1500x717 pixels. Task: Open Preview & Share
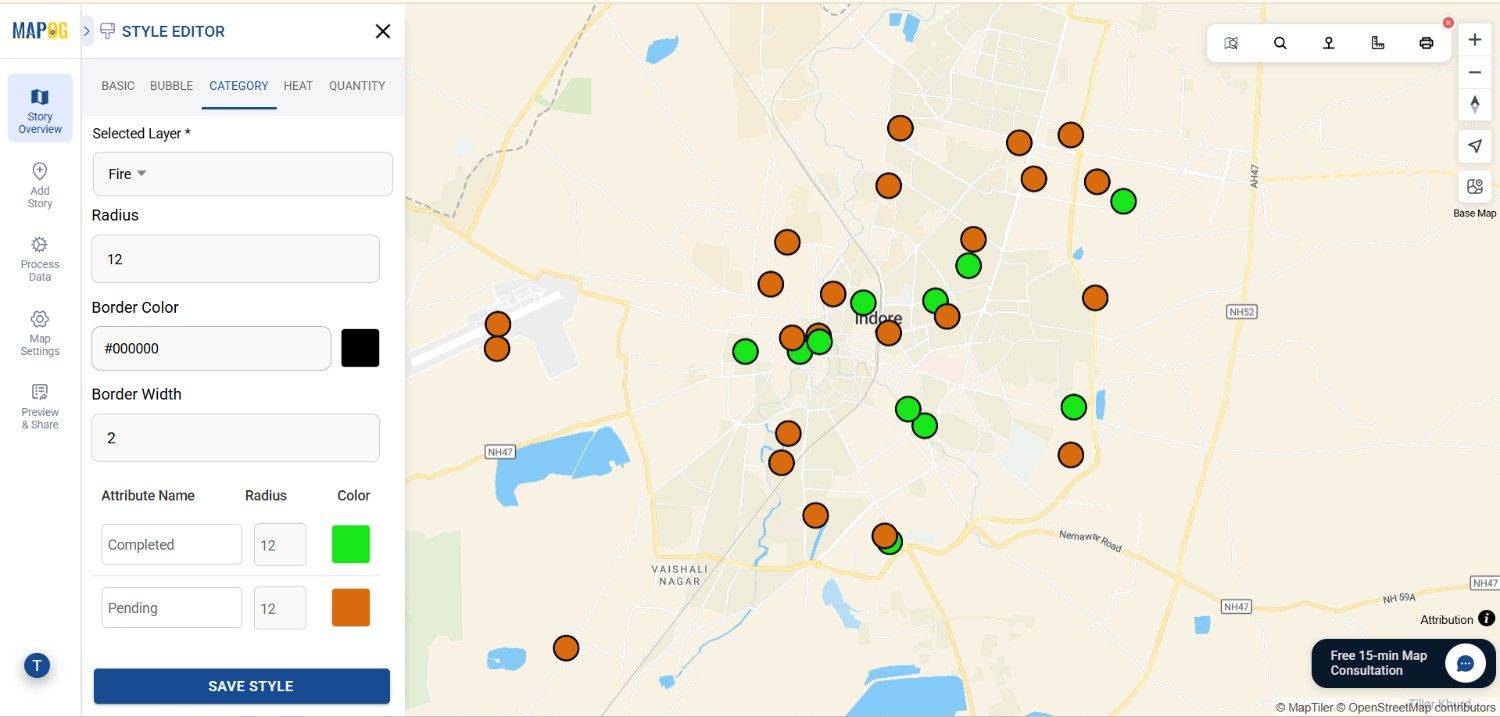pyautogui.click(x=40, y=404)
